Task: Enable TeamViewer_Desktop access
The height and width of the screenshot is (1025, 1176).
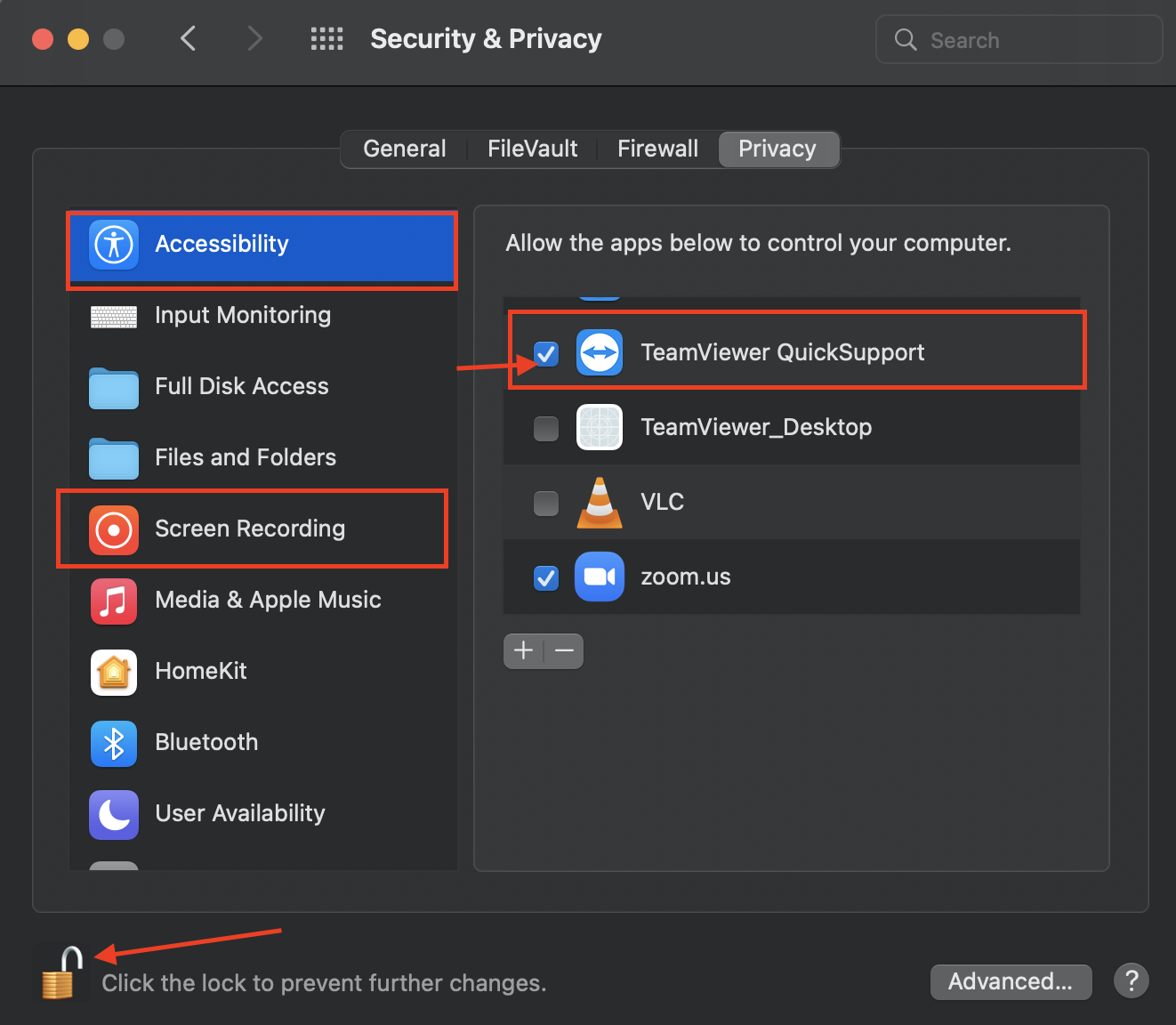Action: coord(545,428)
